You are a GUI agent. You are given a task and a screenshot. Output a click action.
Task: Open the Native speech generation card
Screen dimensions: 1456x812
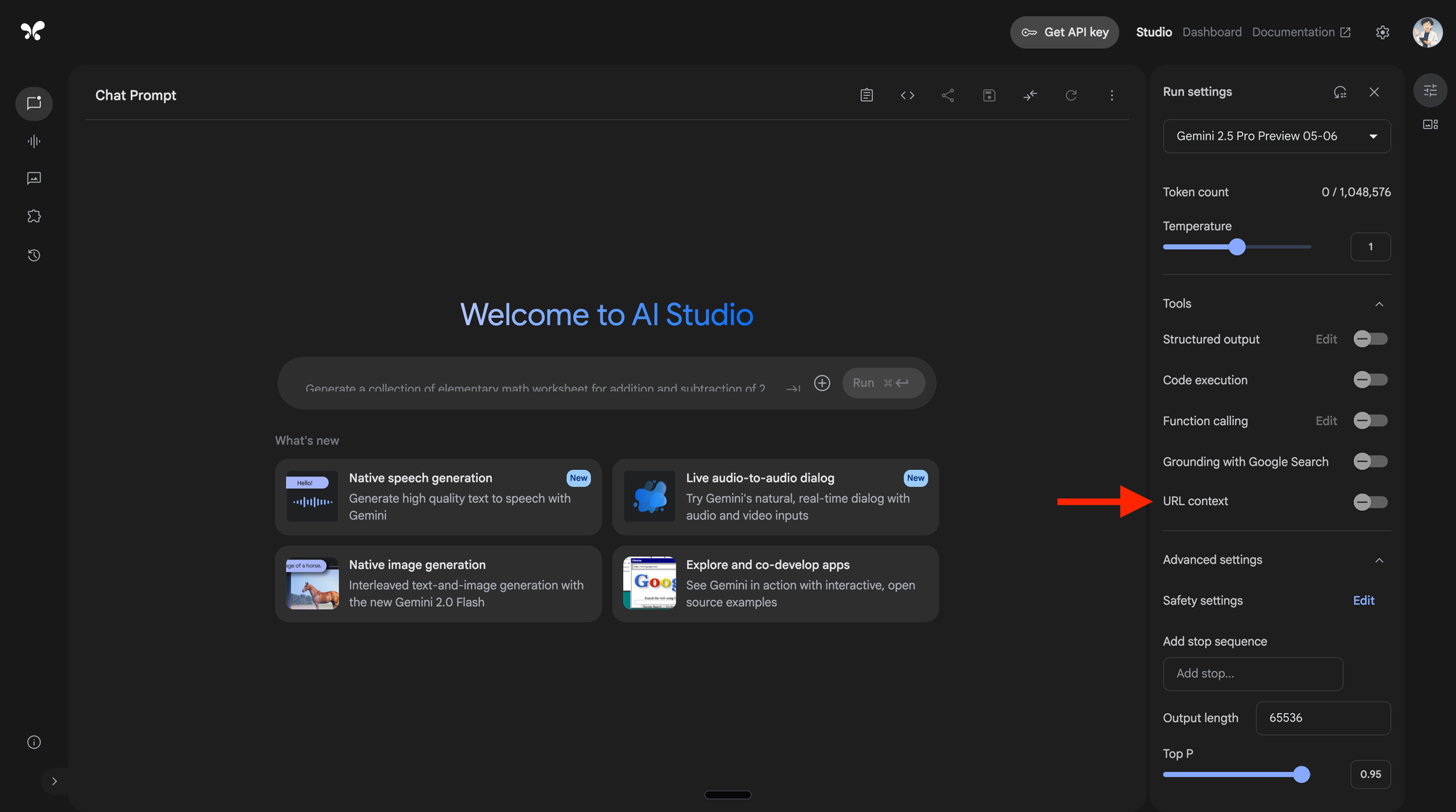coord(438,497)
